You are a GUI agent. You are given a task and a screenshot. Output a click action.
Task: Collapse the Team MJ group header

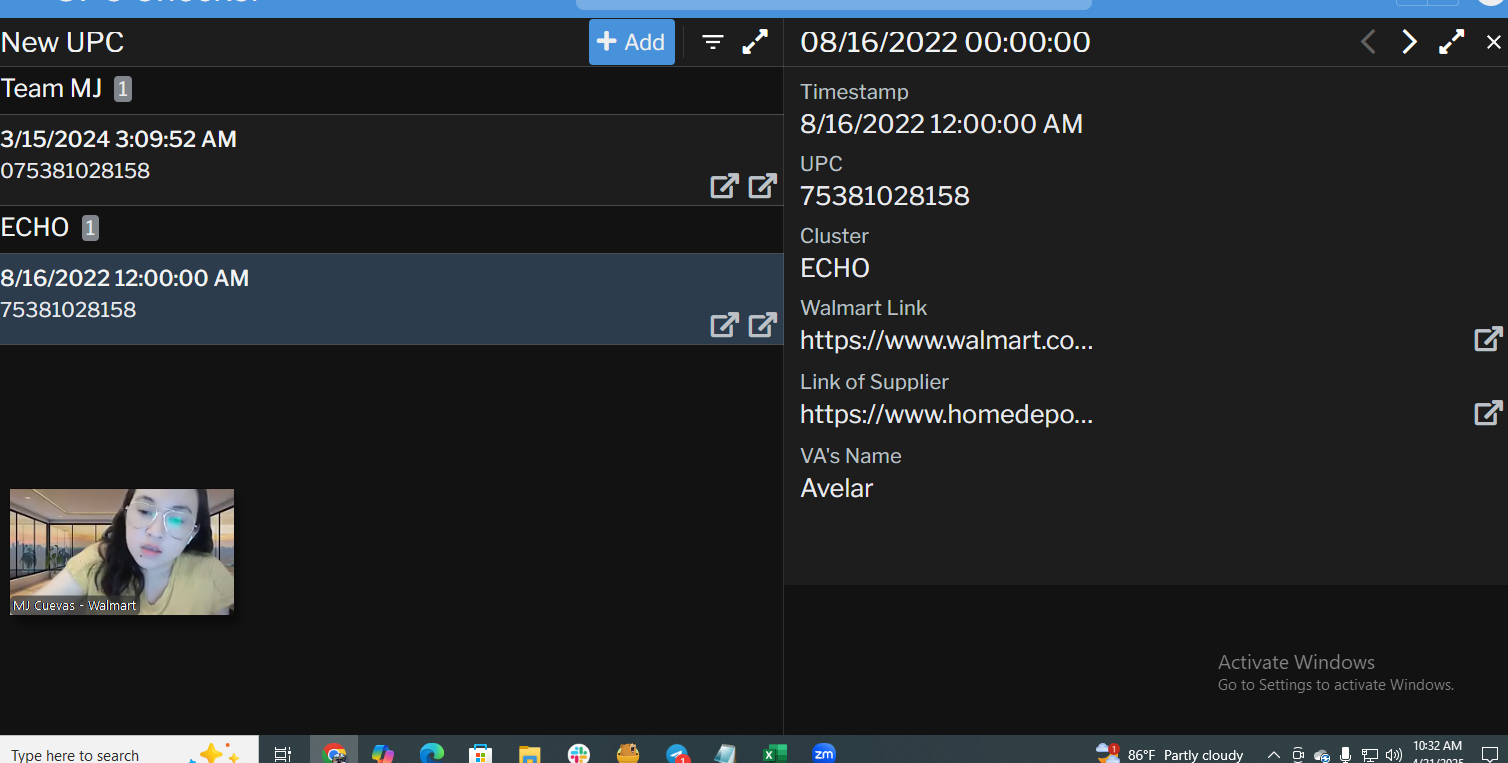coord(52,89)
